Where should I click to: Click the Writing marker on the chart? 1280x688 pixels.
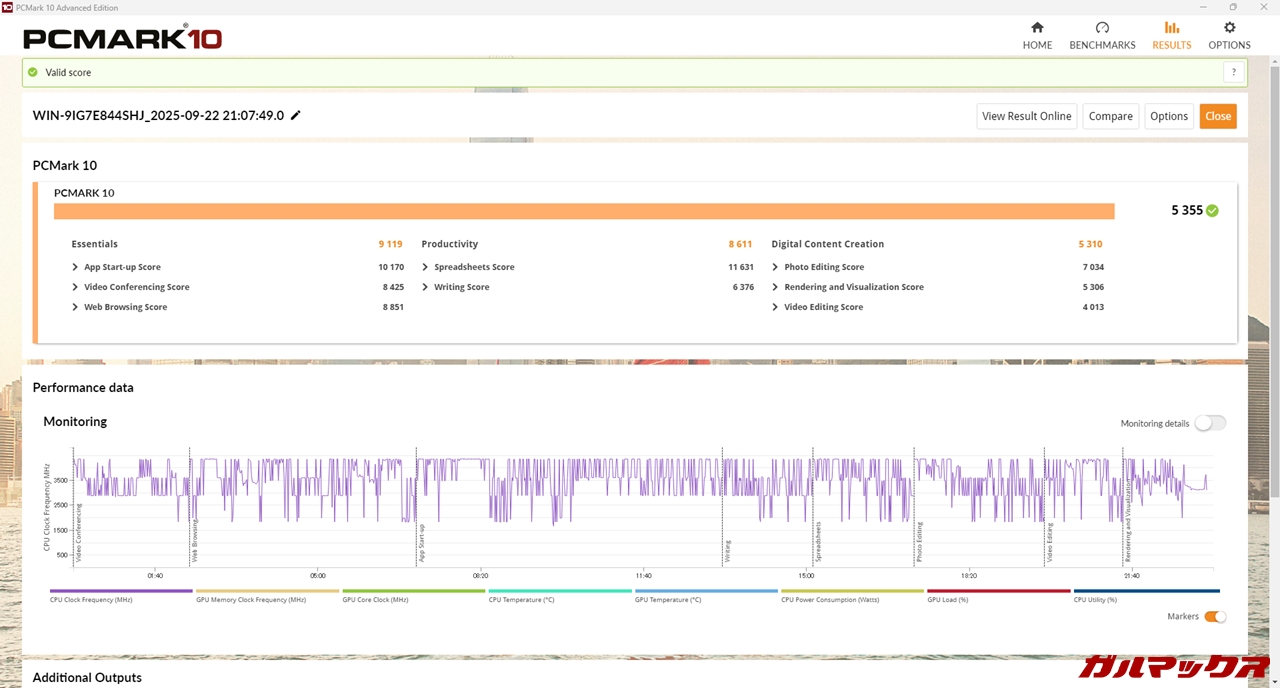click(x=727, y=552)
